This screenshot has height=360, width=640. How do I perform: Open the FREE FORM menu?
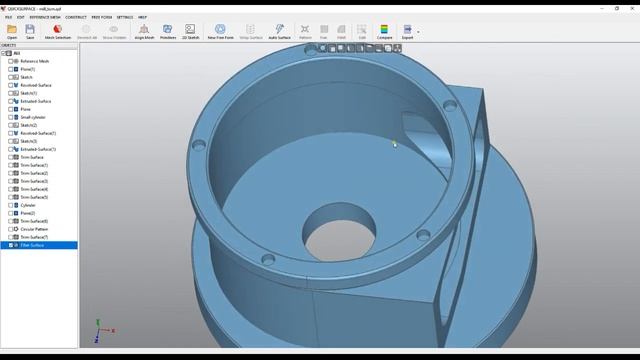pos(102,18)
